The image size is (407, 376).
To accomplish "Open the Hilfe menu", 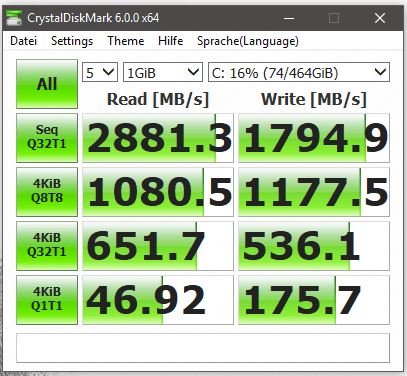I will tap(170, 41).
